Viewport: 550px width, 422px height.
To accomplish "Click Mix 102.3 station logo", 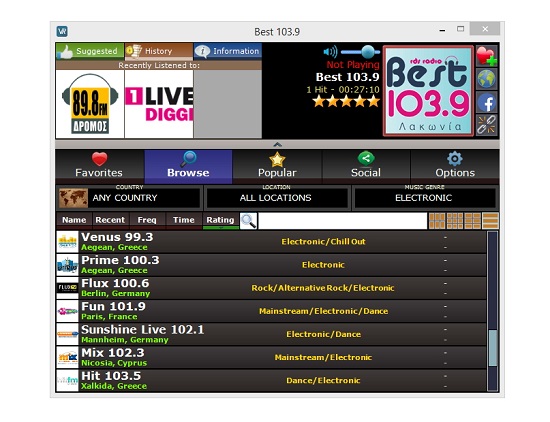I will [x=67, y=357].
